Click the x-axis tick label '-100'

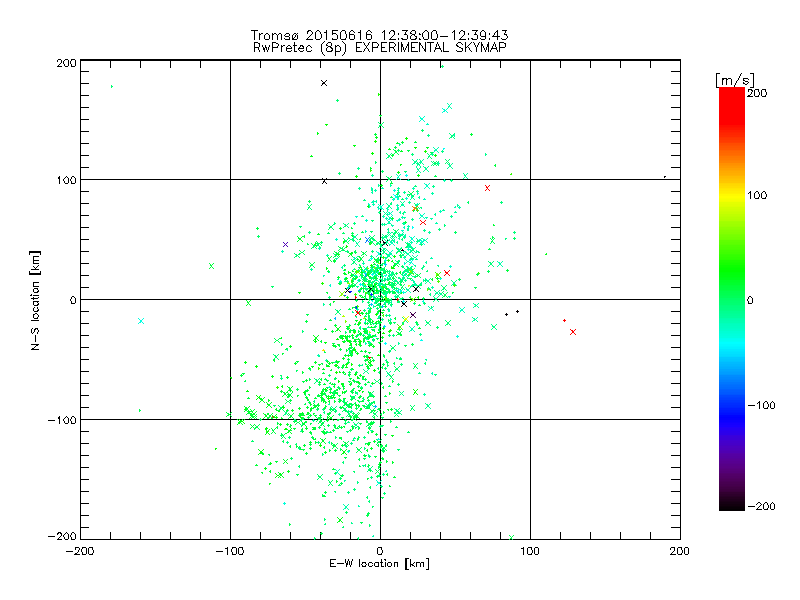[x=230, y=551]
